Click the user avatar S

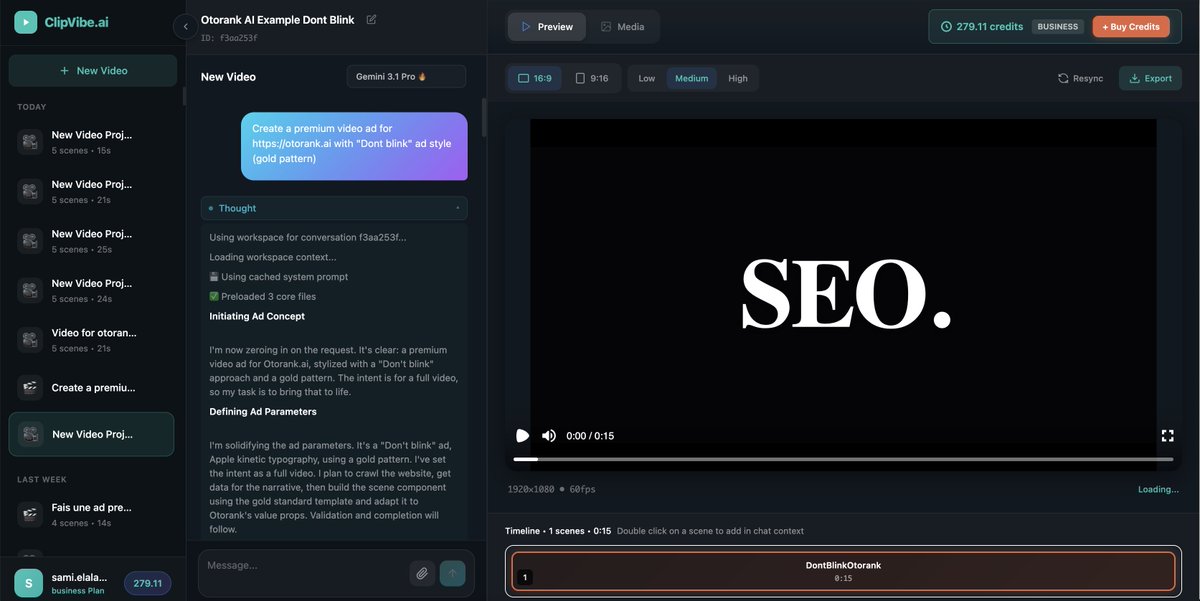tap(28, 583)
